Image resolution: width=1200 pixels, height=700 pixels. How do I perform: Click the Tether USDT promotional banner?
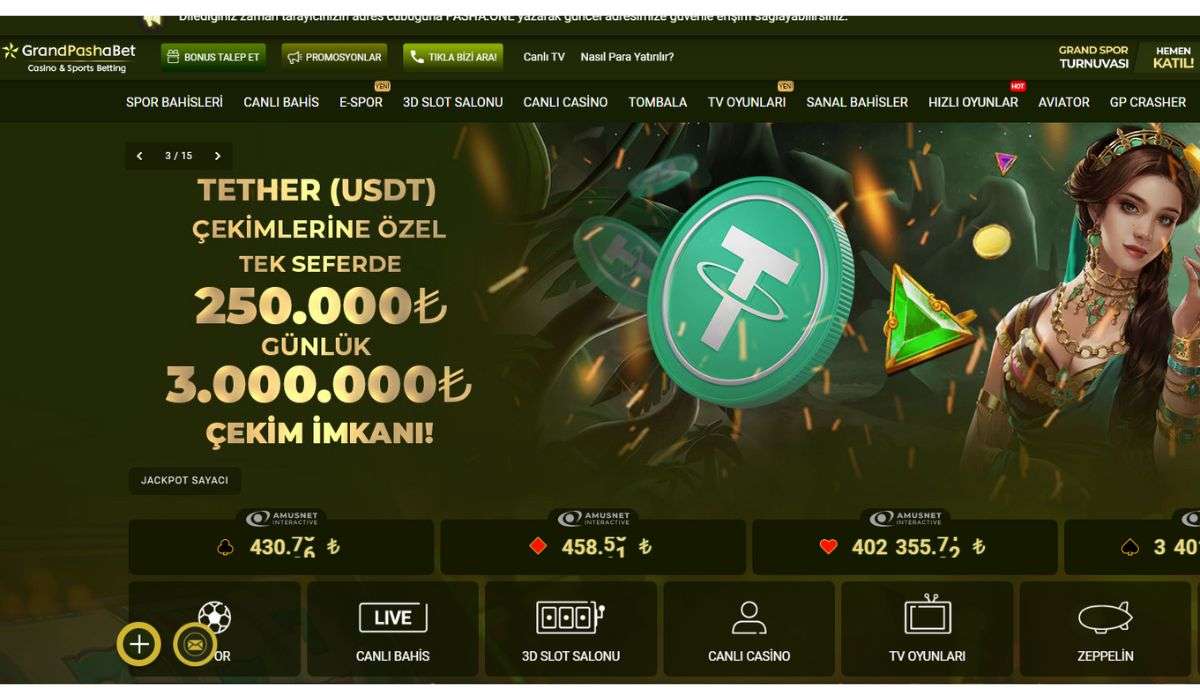pyautogui.click(x=660, y=310)
